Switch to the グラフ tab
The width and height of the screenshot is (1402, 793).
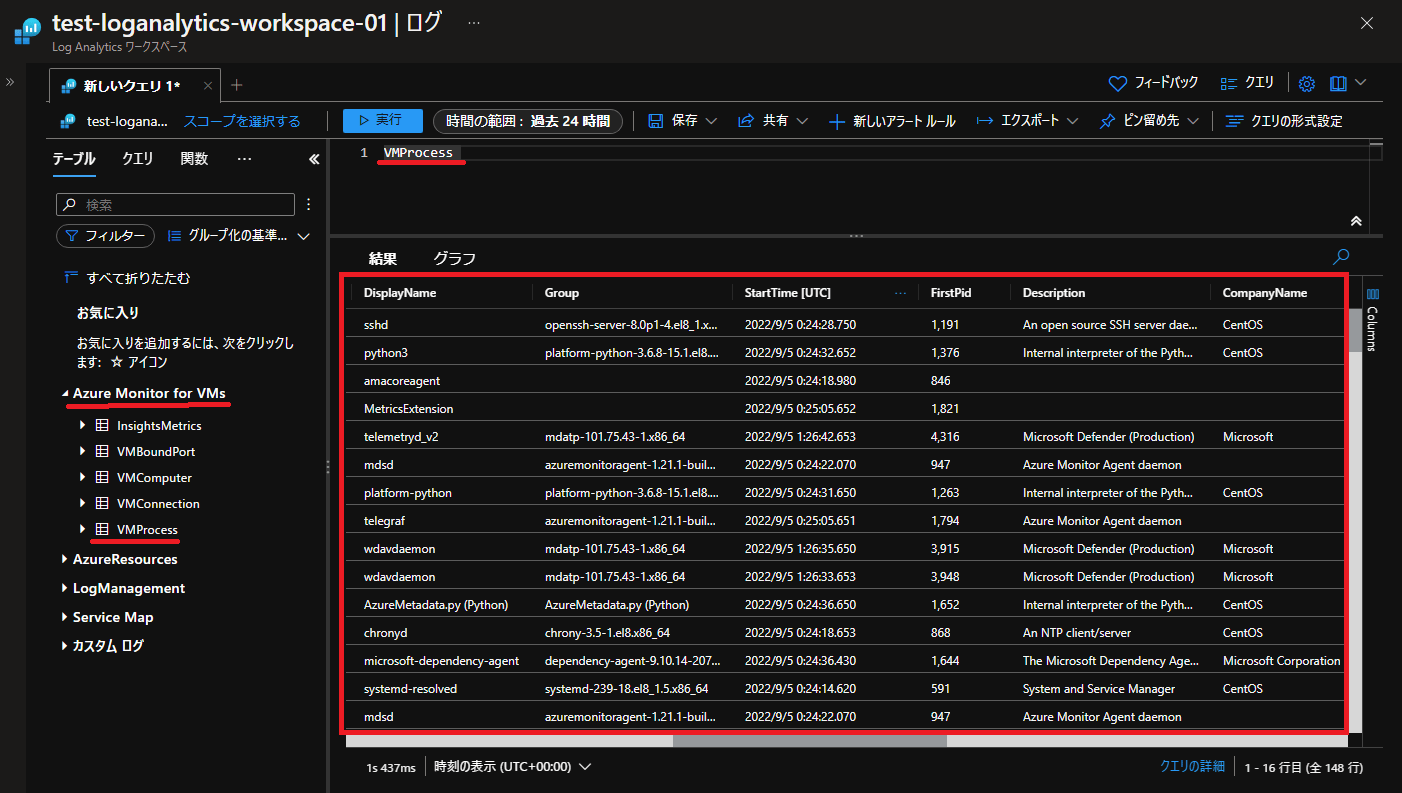[454, 259]
